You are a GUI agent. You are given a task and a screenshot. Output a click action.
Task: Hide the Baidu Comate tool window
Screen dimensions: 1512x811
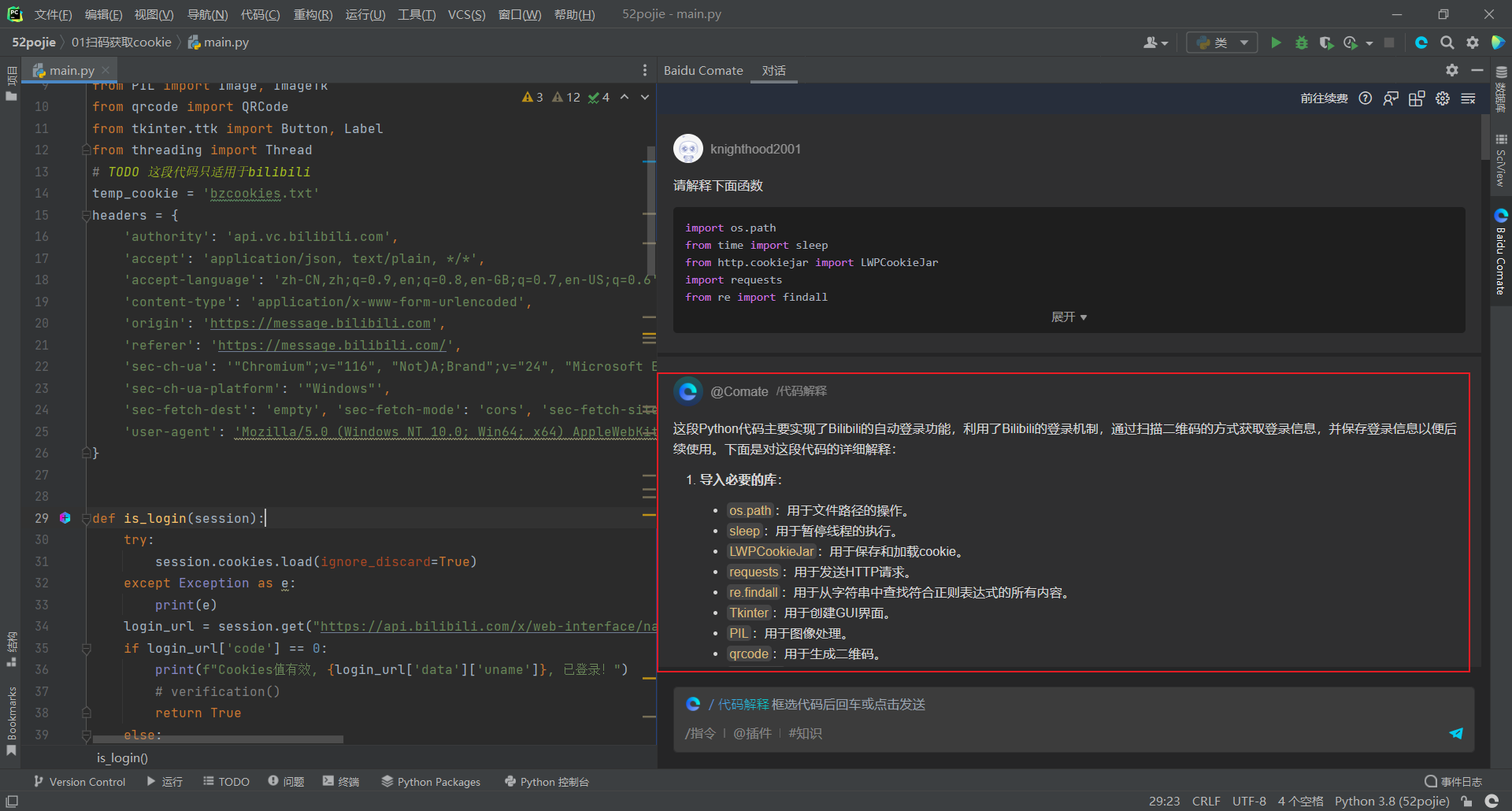click(x=1477, y=70)
